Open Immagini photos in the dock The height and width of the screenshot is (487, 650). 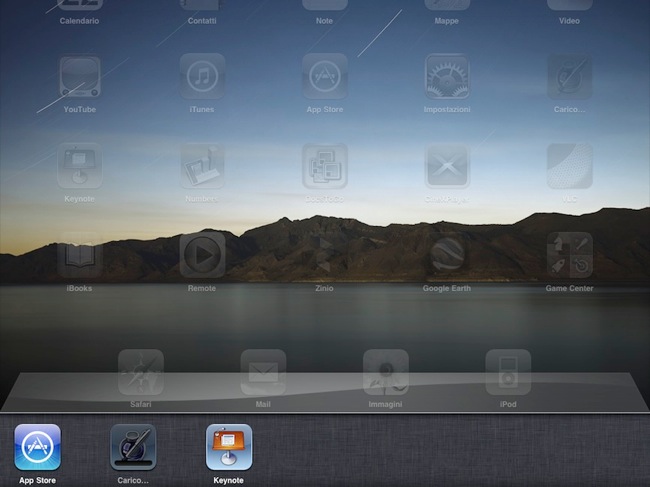(386, 372)
